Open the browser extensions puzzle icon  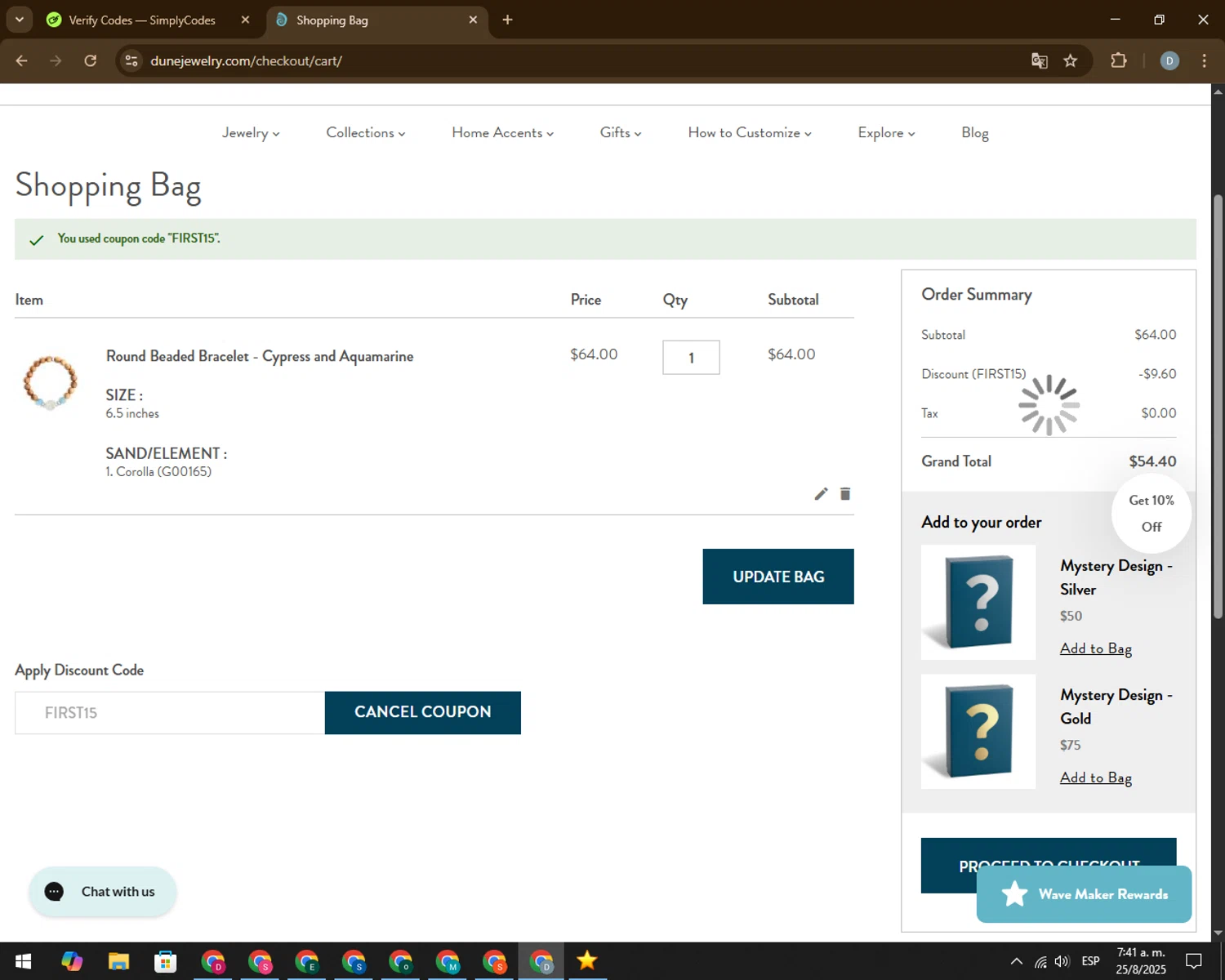pyautogui.click(x=1118, y=60)
